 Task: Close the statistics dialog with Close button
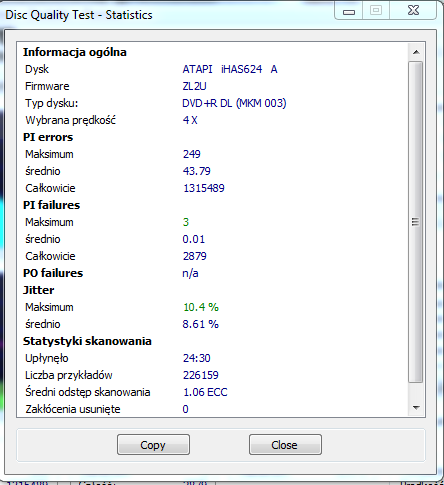(x=285, y=444)
